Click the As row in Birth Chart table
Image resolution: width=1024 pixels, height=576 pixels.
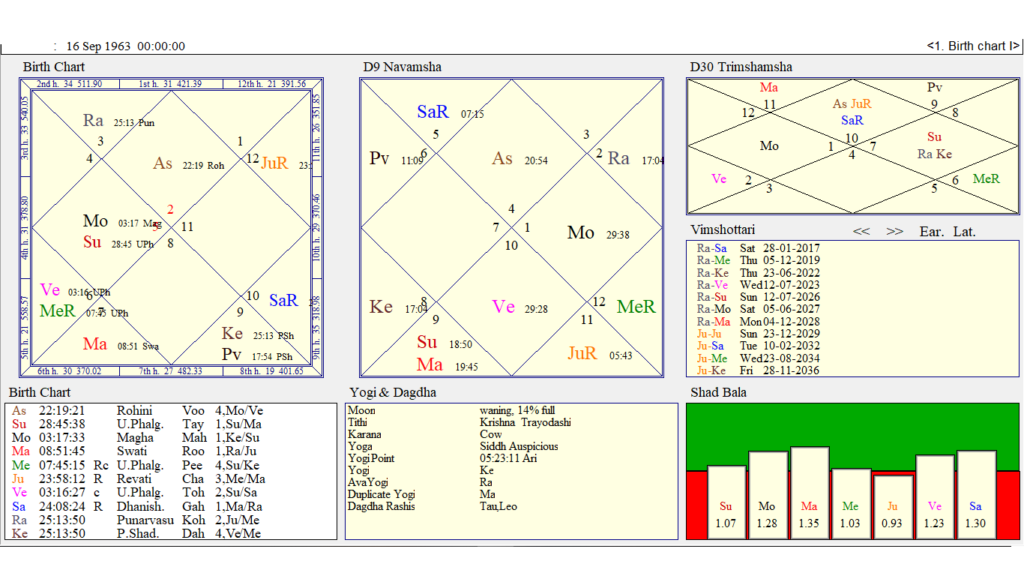click(138, 411)
